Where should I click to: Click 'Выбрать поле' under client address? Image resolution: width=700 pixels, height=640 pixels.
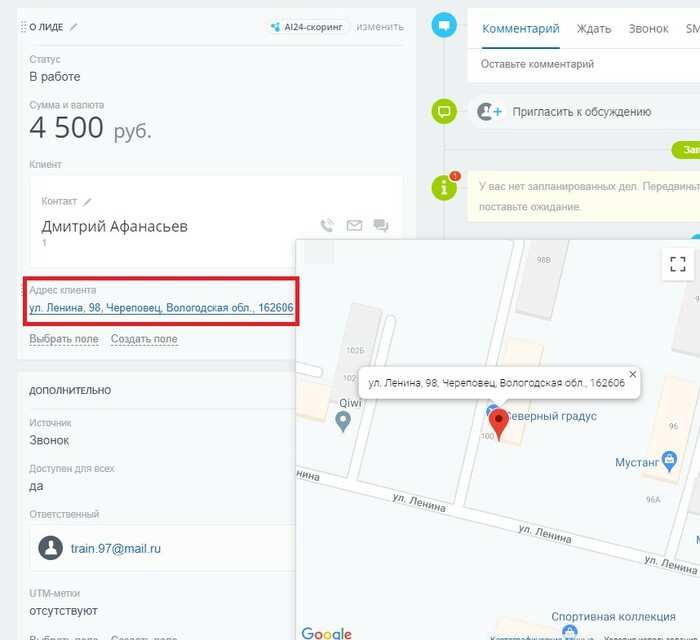64,339
